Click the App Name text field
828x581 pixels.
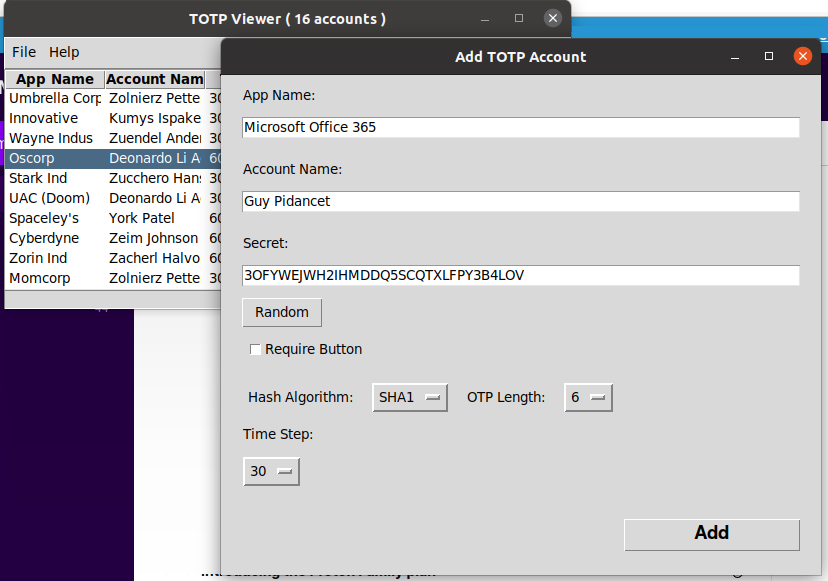point(520,127)
